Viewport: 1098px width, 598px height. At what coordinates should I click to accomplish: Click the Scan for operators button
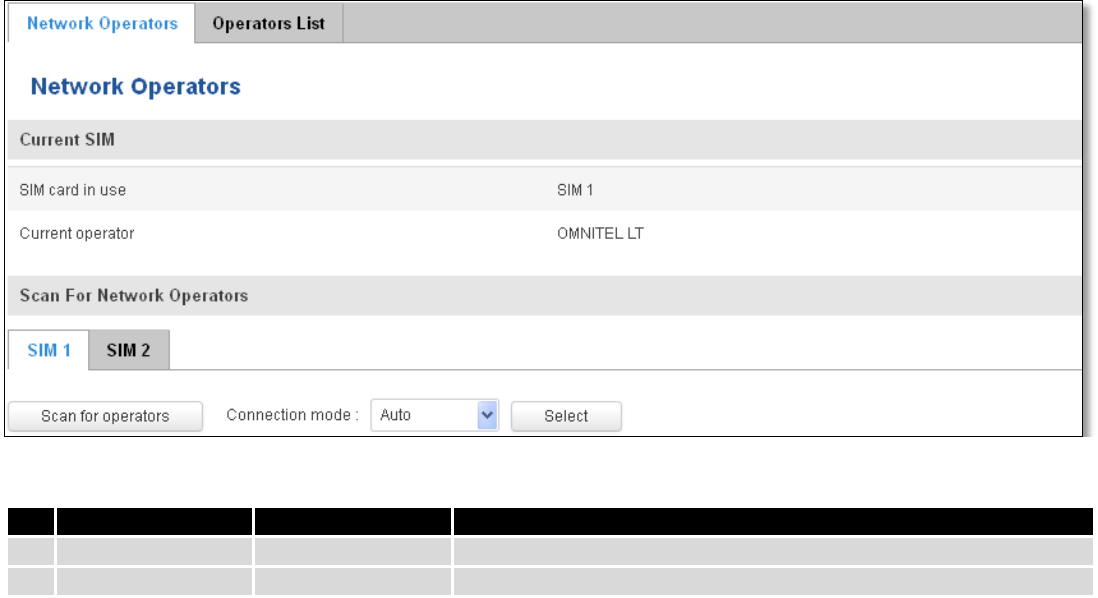pos(106,416)
